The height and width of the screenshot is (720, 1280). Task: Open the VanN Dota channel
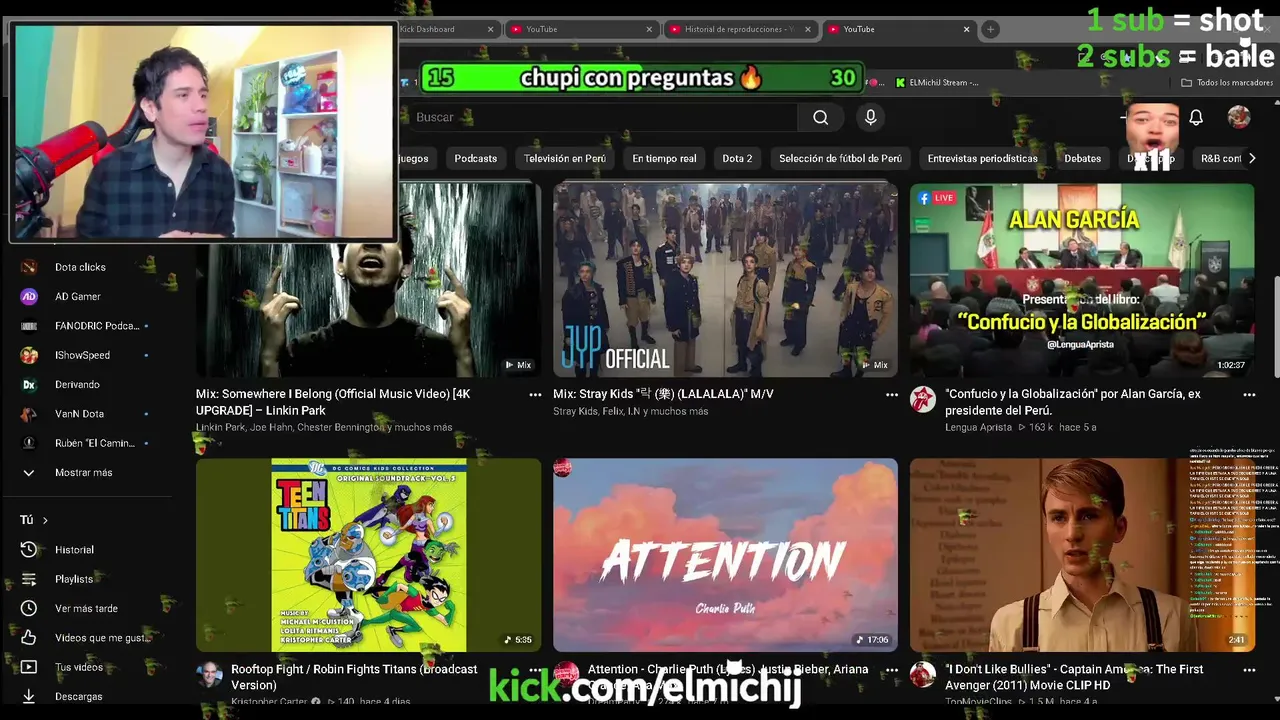point(79,414)
